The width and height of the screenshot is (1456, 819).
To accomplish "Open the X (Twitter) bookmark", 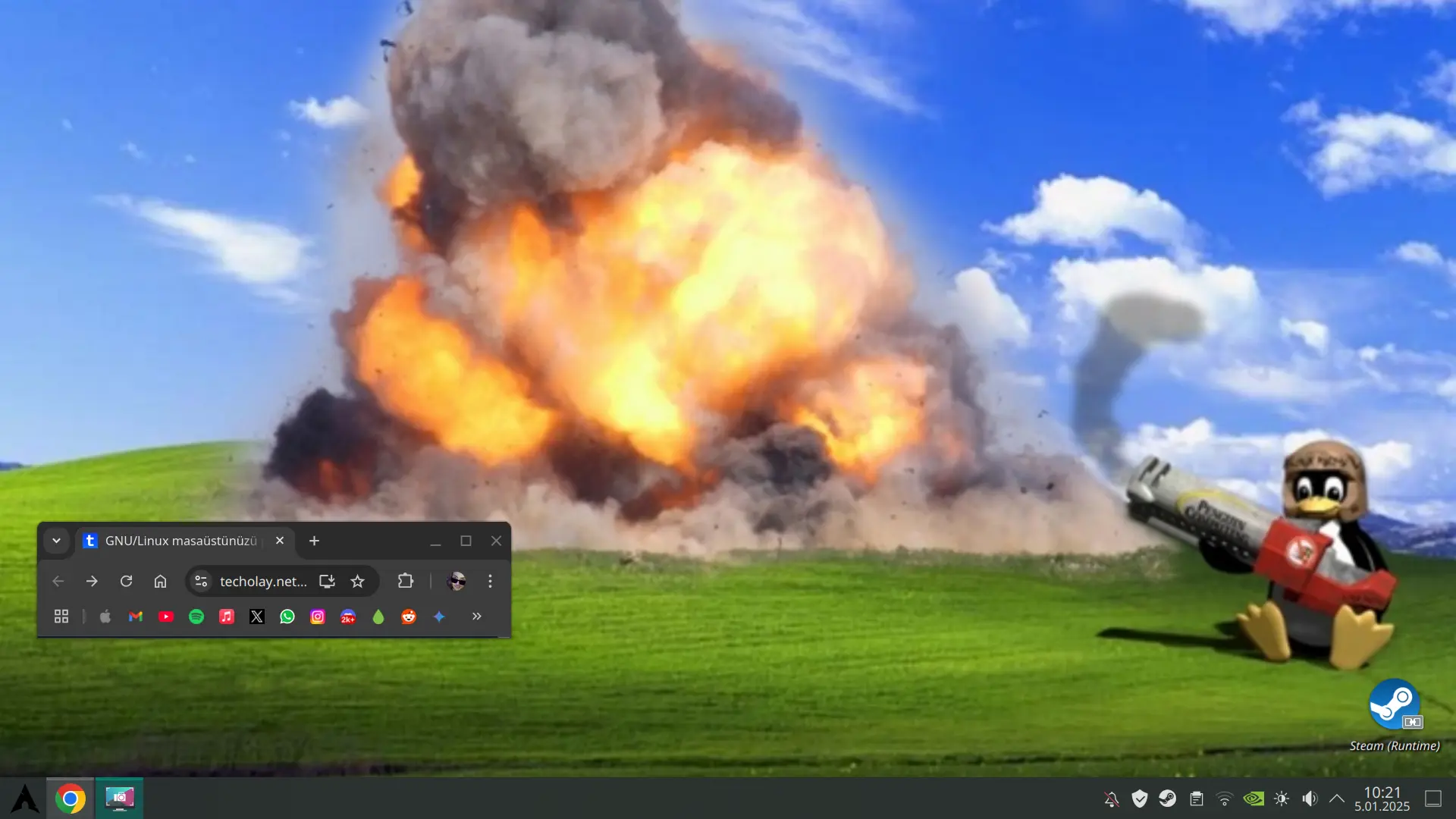I will 257,617.
